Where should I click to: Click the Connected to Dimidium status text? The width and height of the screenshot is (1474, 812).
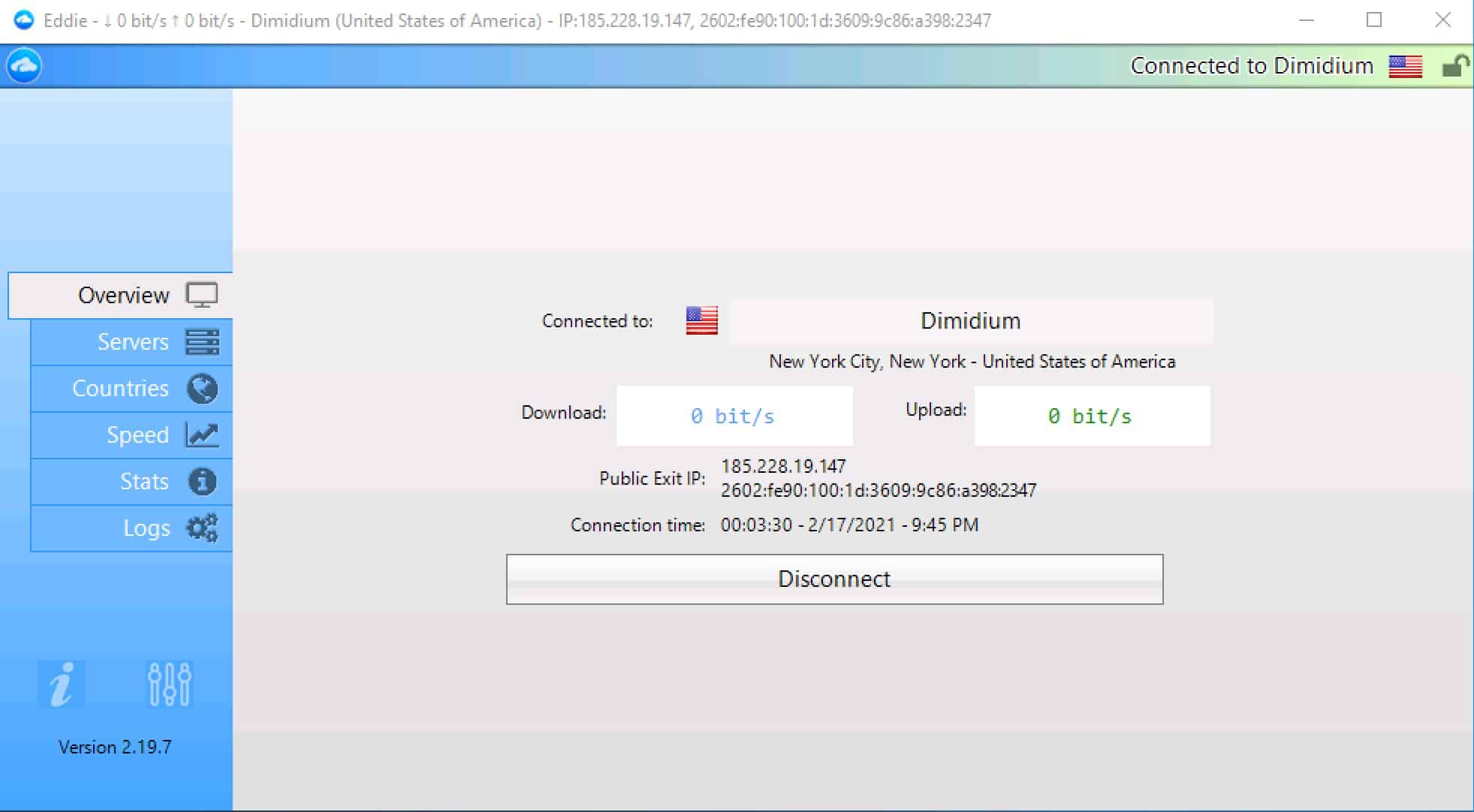coord(1252,66)
